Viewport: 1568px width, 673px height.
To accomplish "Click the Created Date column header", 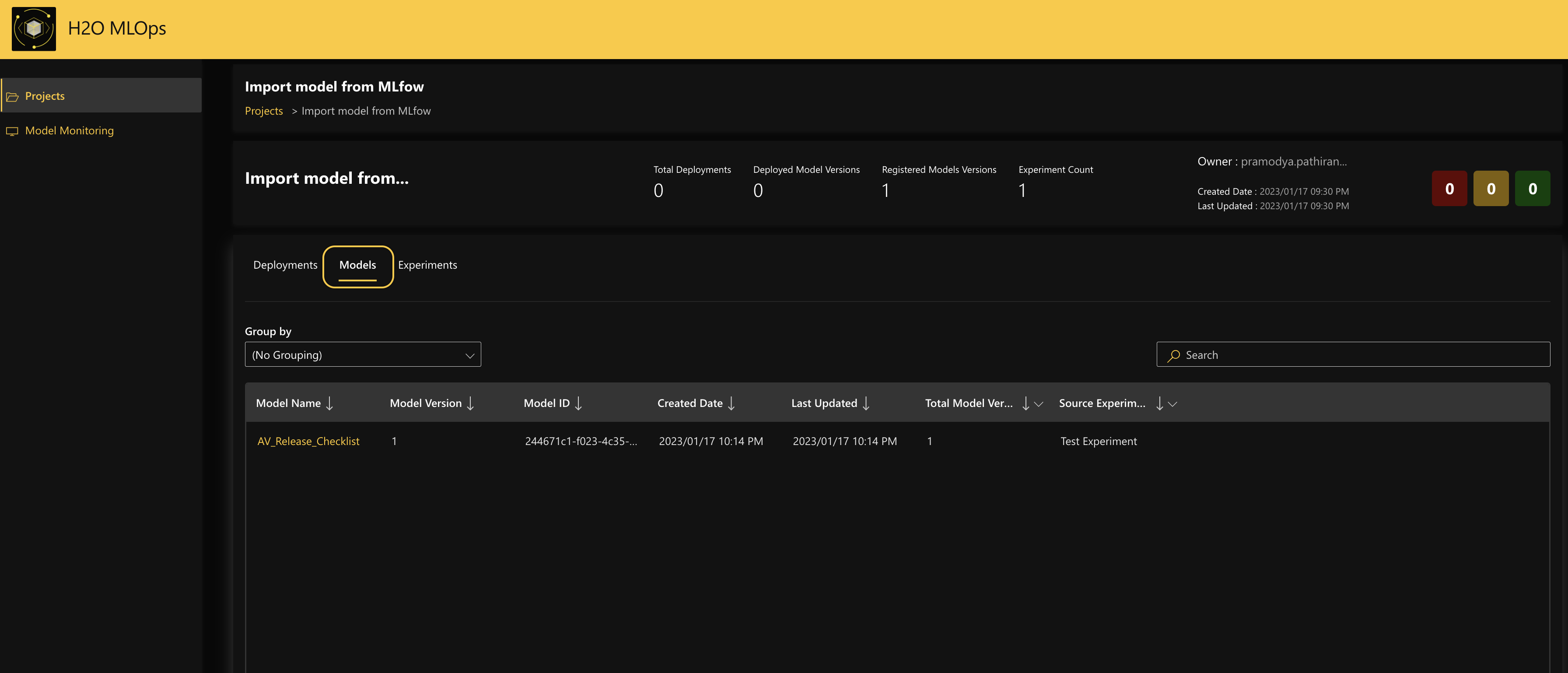I will (x=689, y=403).
